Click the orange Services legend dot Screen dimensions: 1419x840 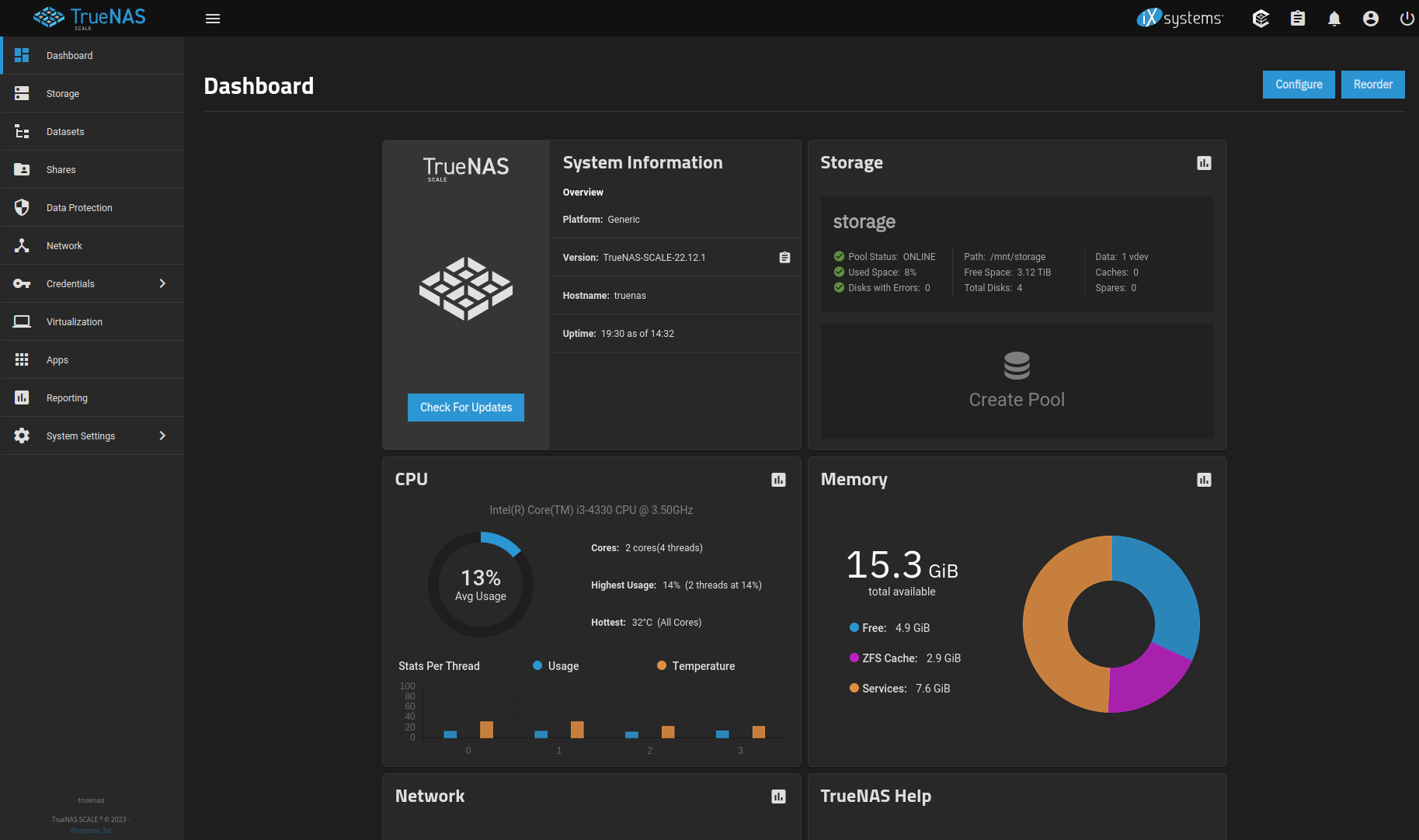pyautogui.click(x=854, y=688)
